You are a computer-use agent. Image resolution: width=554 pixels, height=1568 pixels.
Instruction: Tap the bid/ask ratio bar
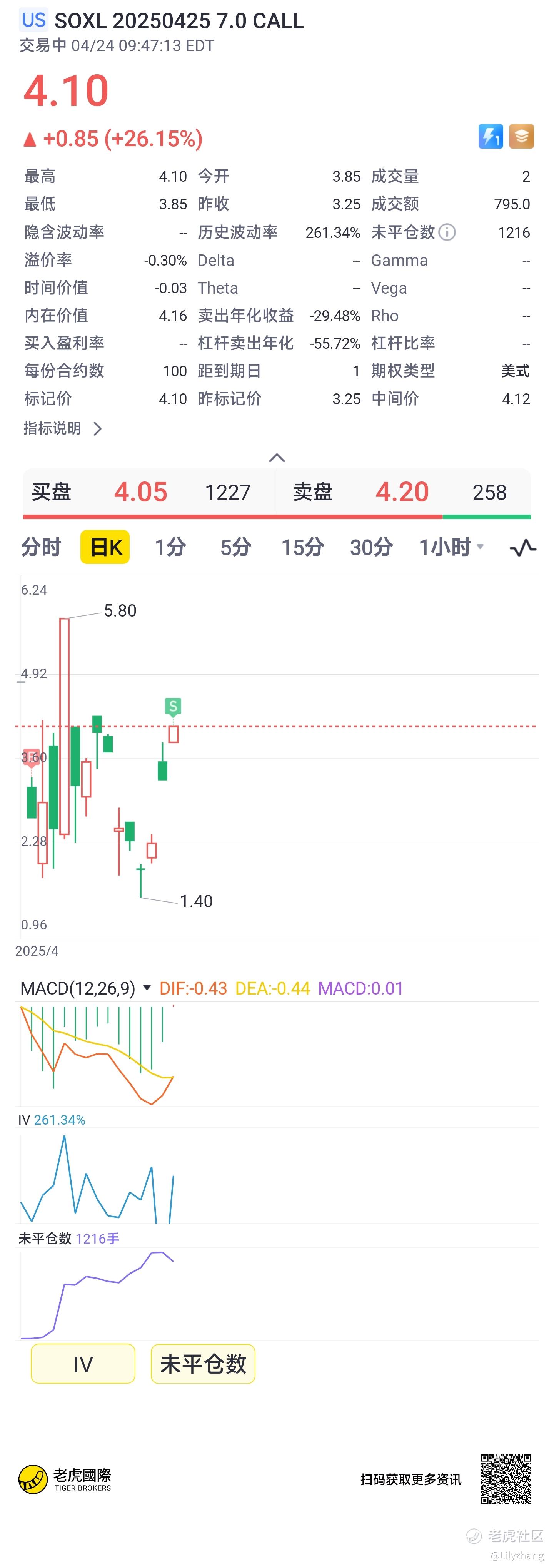click(x=277, y=517)
